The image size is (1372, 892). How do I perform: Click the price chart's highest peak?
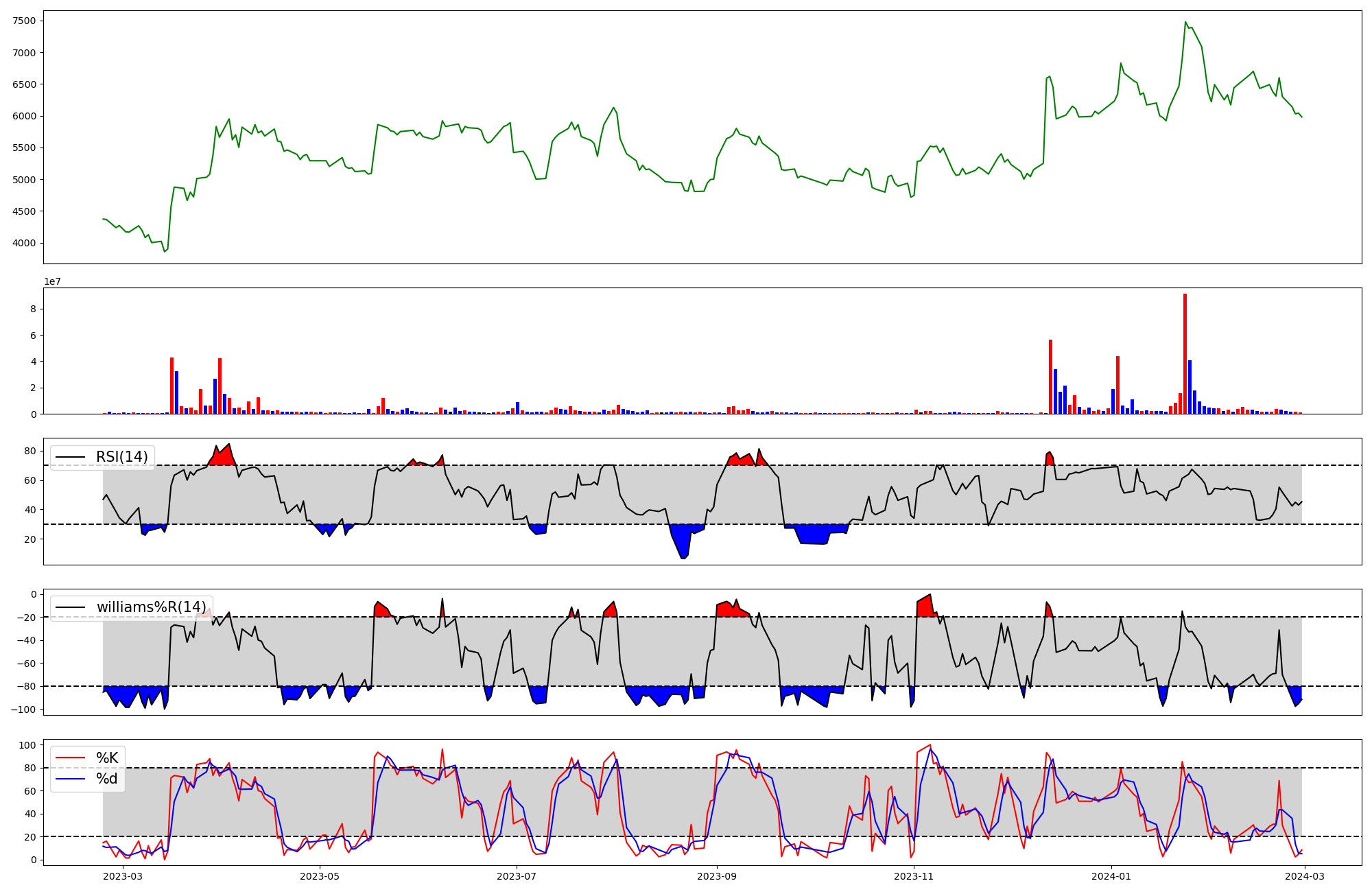(1185, 23)
